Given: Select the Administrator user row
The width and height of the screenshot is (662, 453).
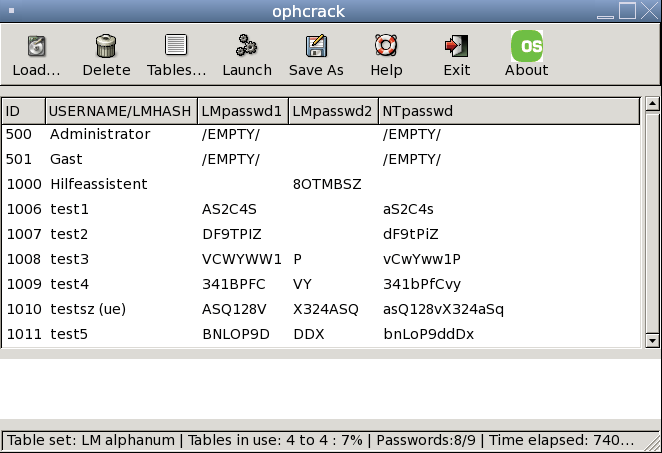Looking at the screenshot, I should [321, 134].
